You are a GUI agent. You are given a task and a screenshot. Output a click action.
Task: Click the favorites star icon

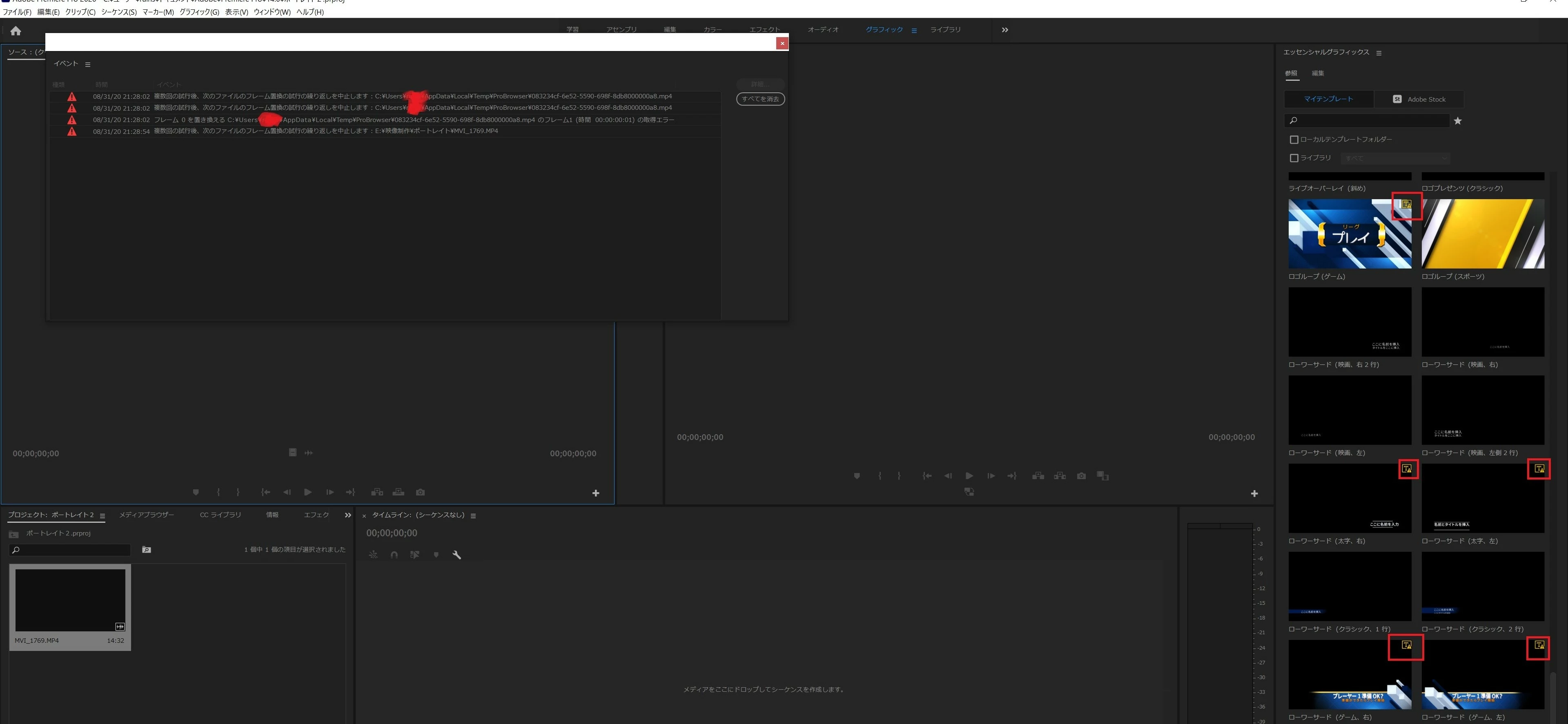click(1457, 121)
